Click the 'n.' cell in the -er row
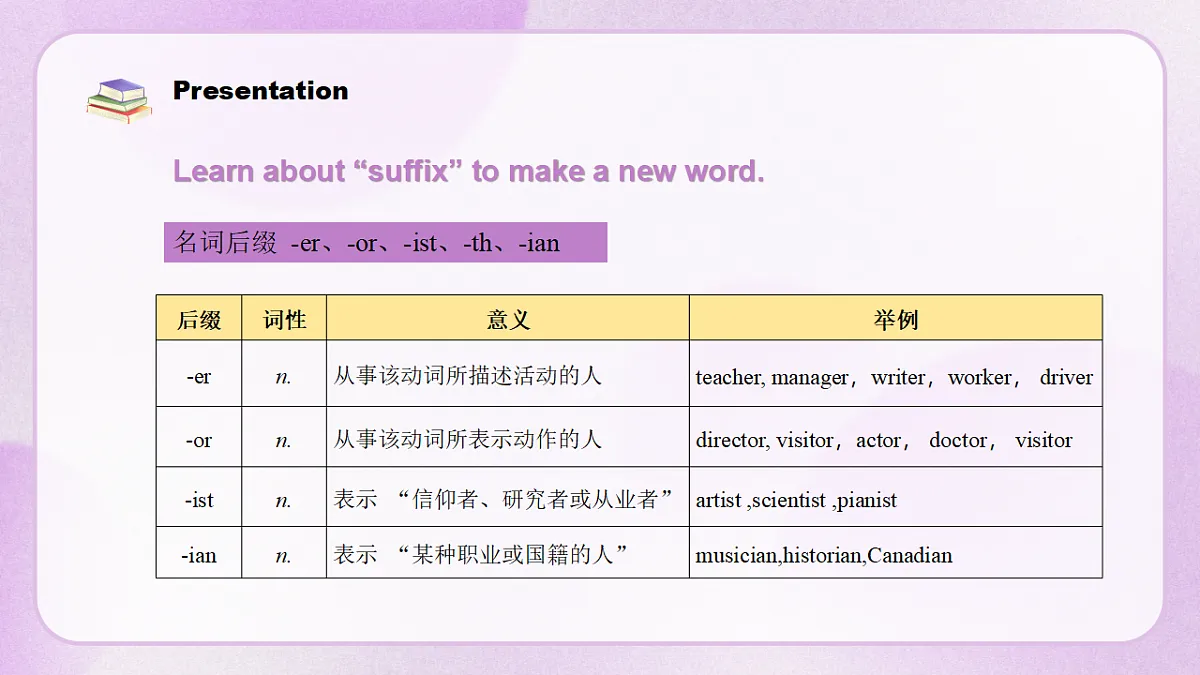 point(284,374)
